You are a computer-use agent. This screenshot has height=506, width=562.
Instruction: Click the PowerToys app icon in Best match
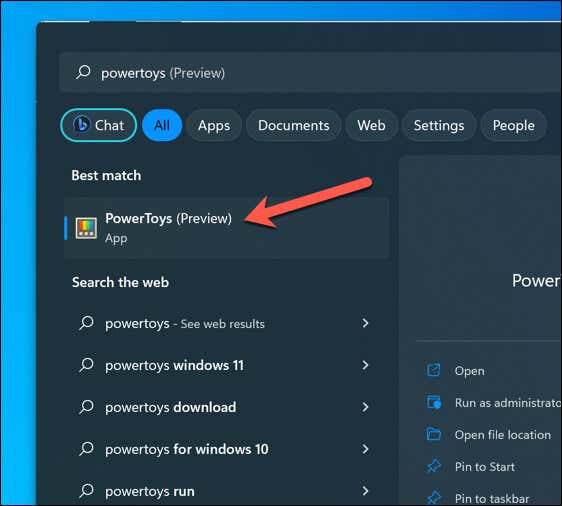click(86, 228)
